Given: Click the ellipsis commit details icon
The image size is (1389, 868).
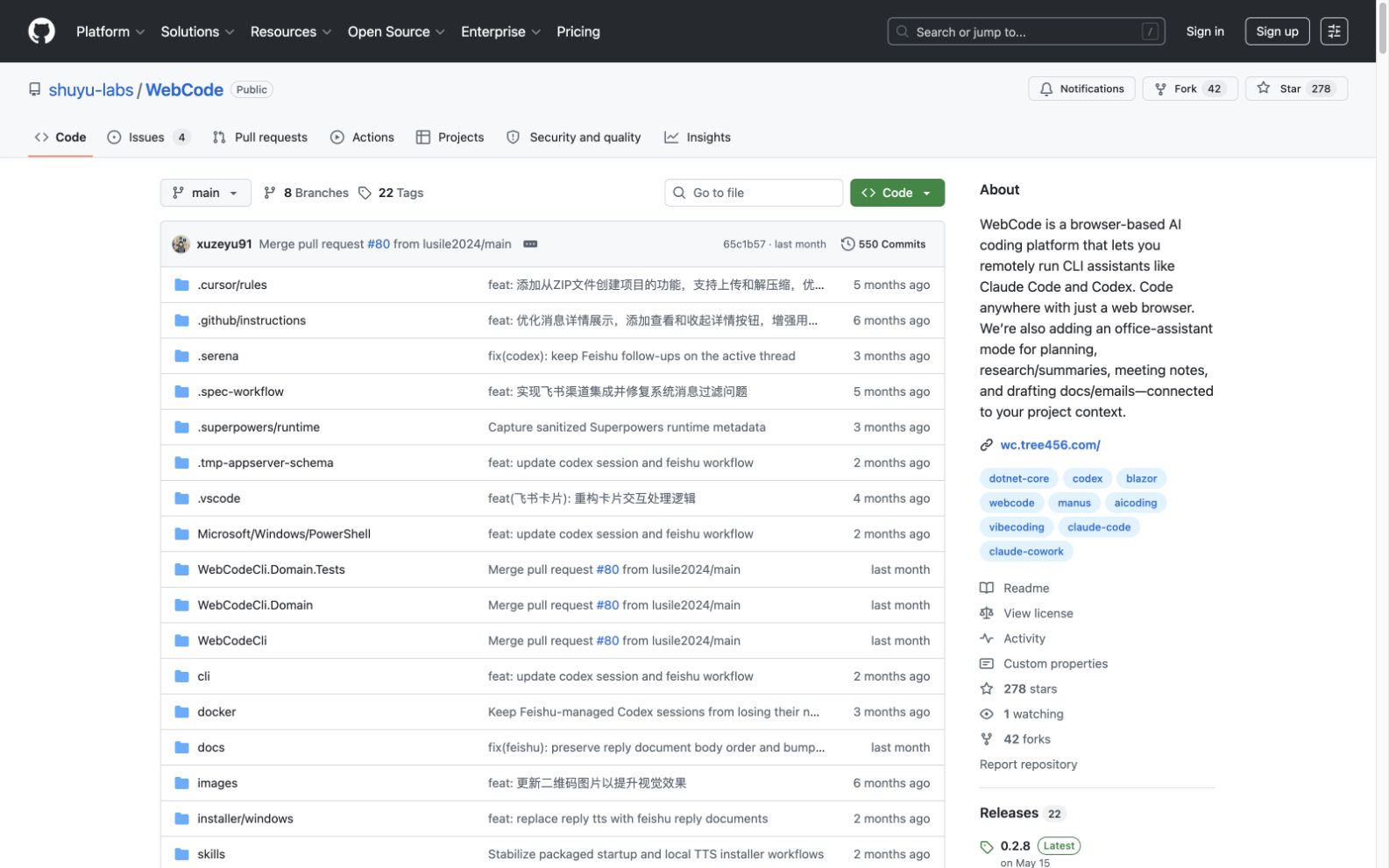Looking at the screenshot, I should pyautogui.click(x=530, y=244).
